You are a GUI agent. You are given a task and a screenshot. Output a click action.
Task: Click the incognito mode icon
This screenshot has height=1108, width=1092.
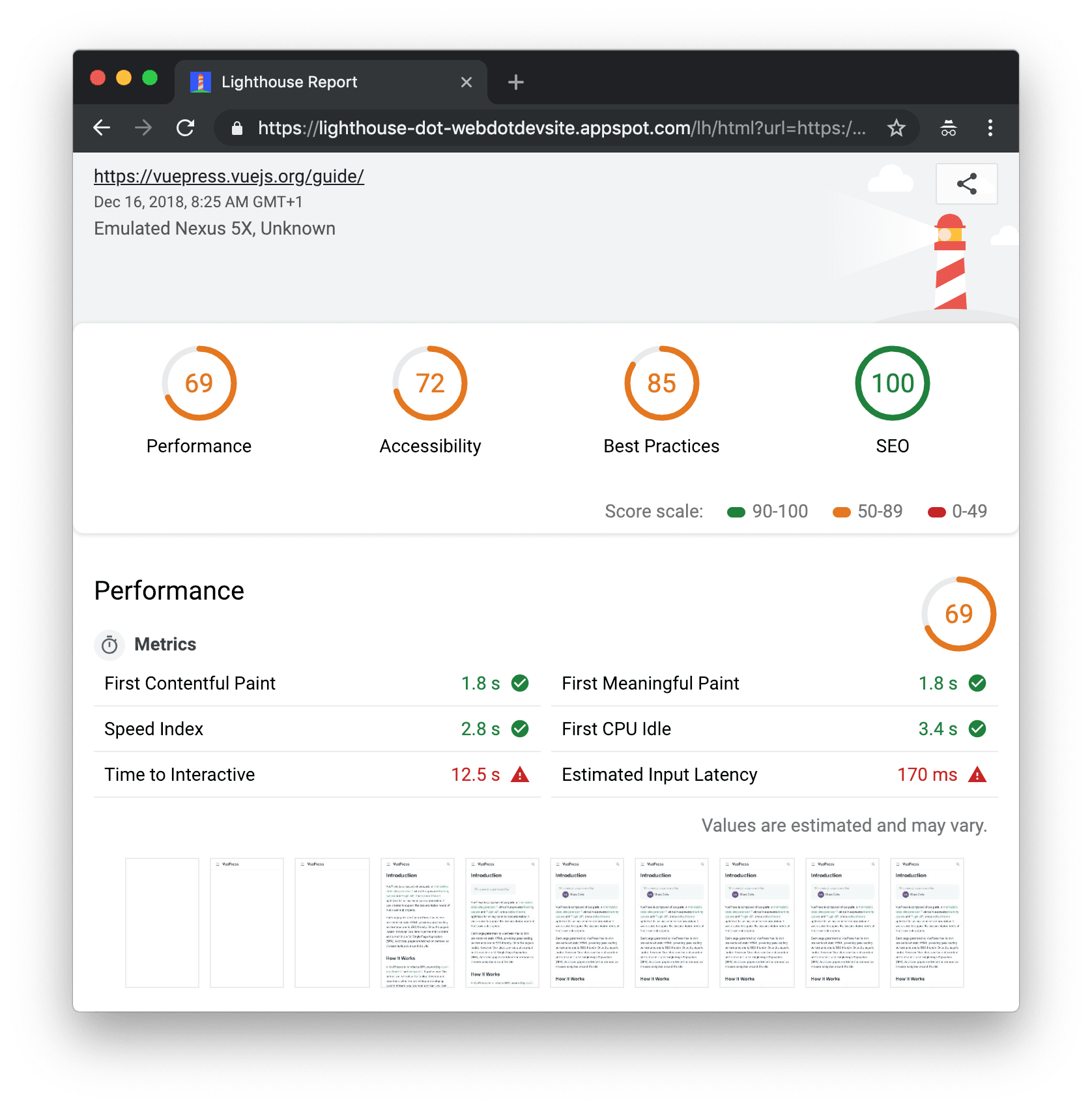coord(948,128)
